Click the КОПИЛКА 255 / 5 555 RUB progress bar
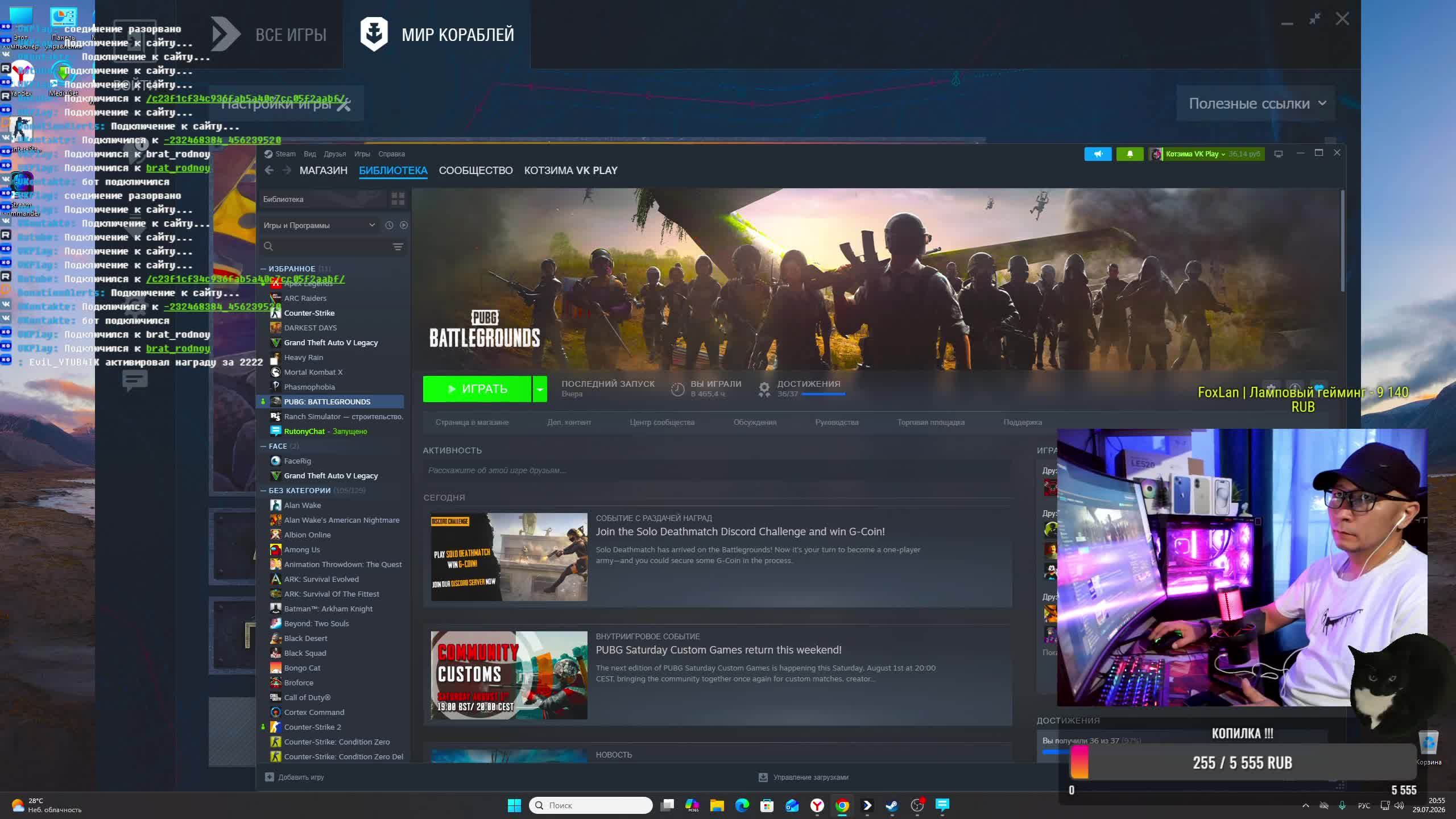The width and height of the screenshot is (1456, 819). click(1243, 763)
